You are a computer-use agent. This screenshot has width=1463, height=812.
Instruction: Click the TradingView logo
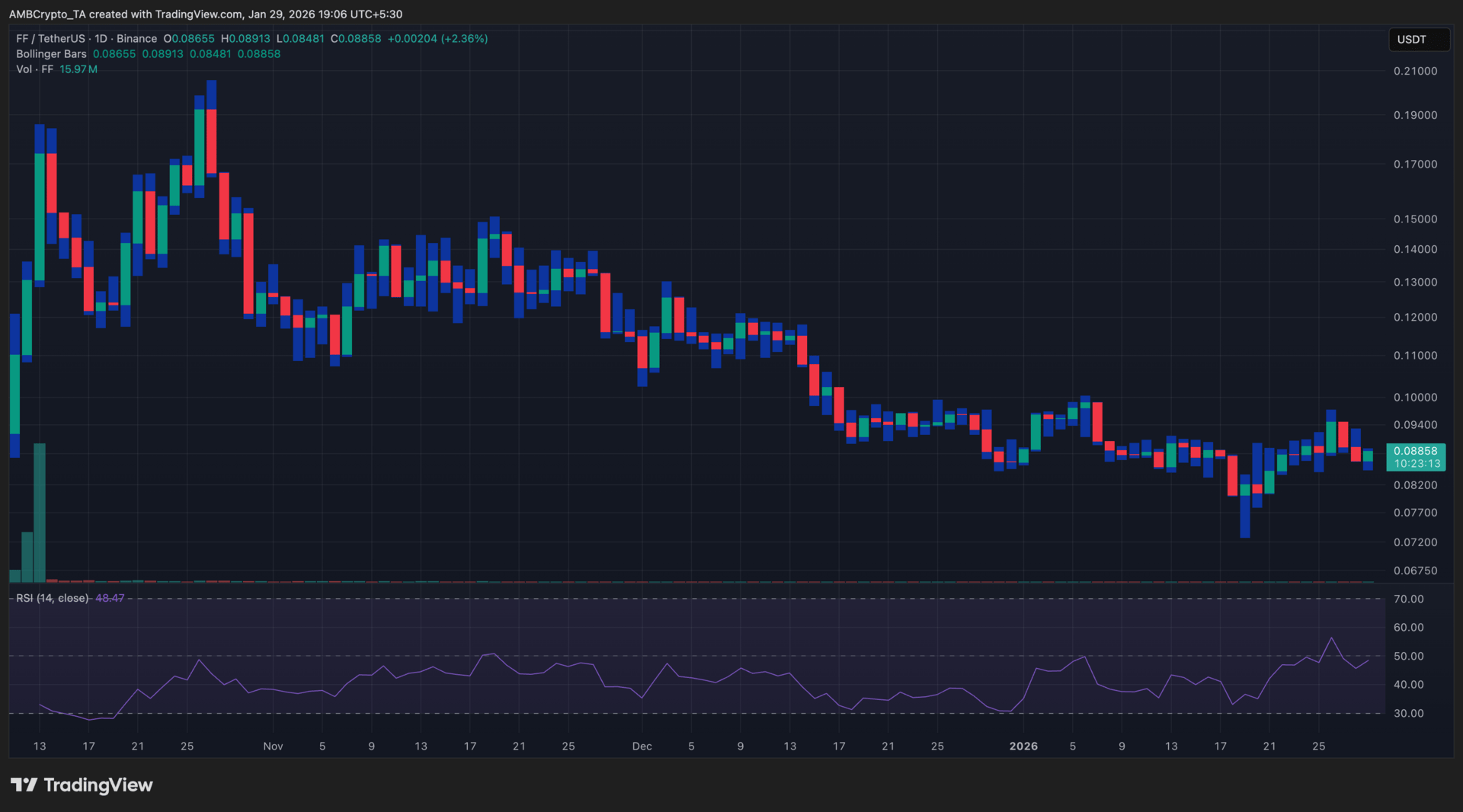82,785
